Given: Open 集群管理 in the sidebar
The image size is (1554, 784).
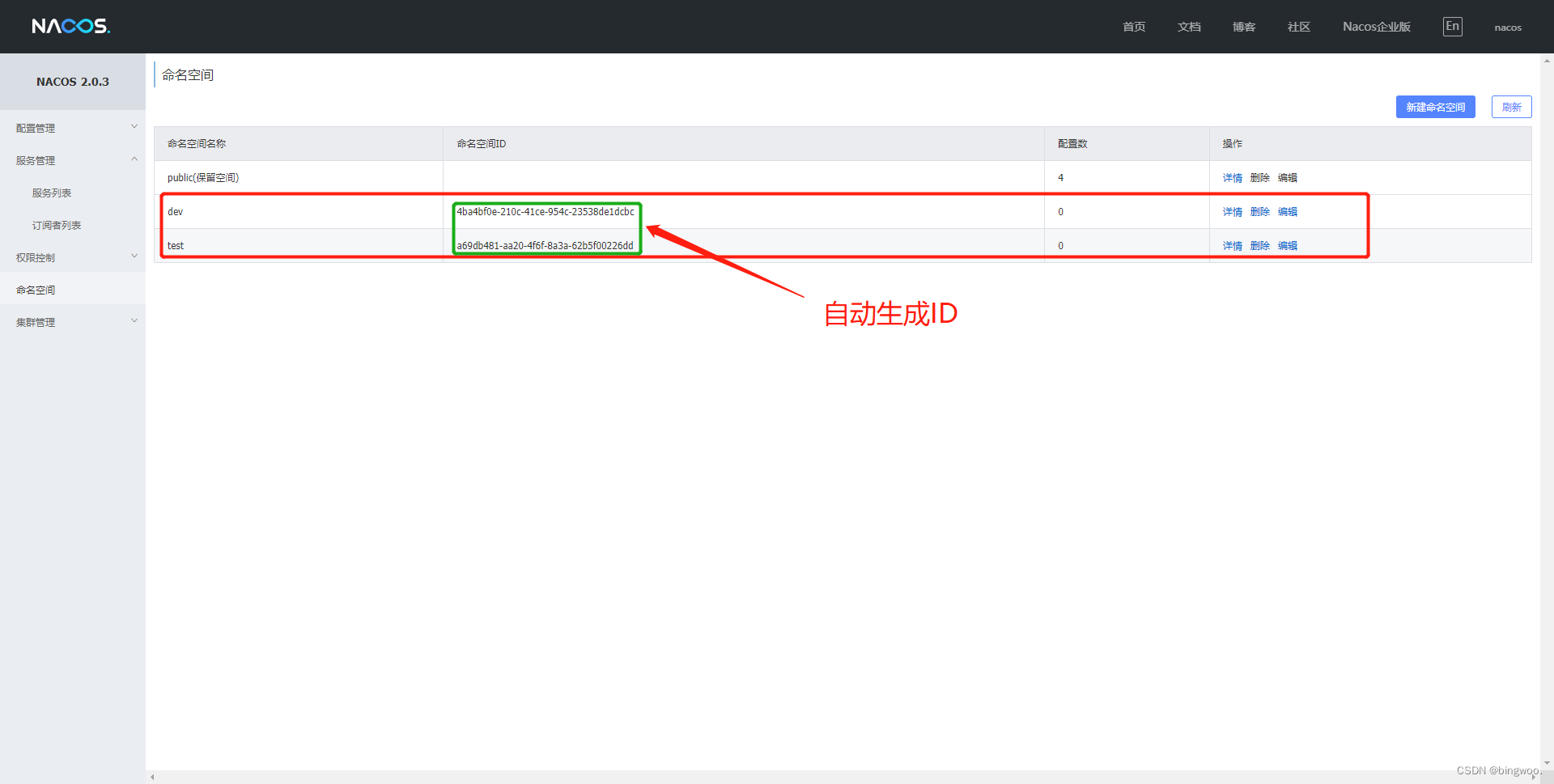Looking at the screenshot, I should tap(36, 322).
